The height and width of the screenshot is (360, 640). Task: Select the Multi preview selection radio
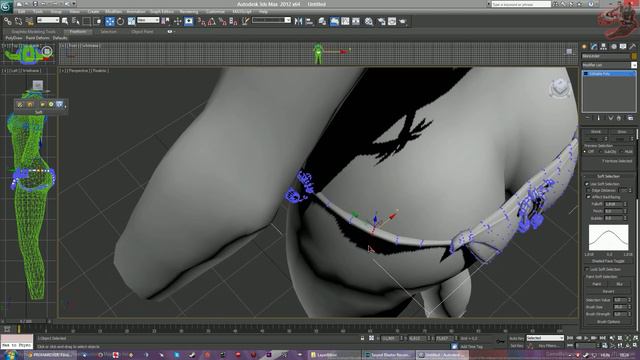(622, 152)
